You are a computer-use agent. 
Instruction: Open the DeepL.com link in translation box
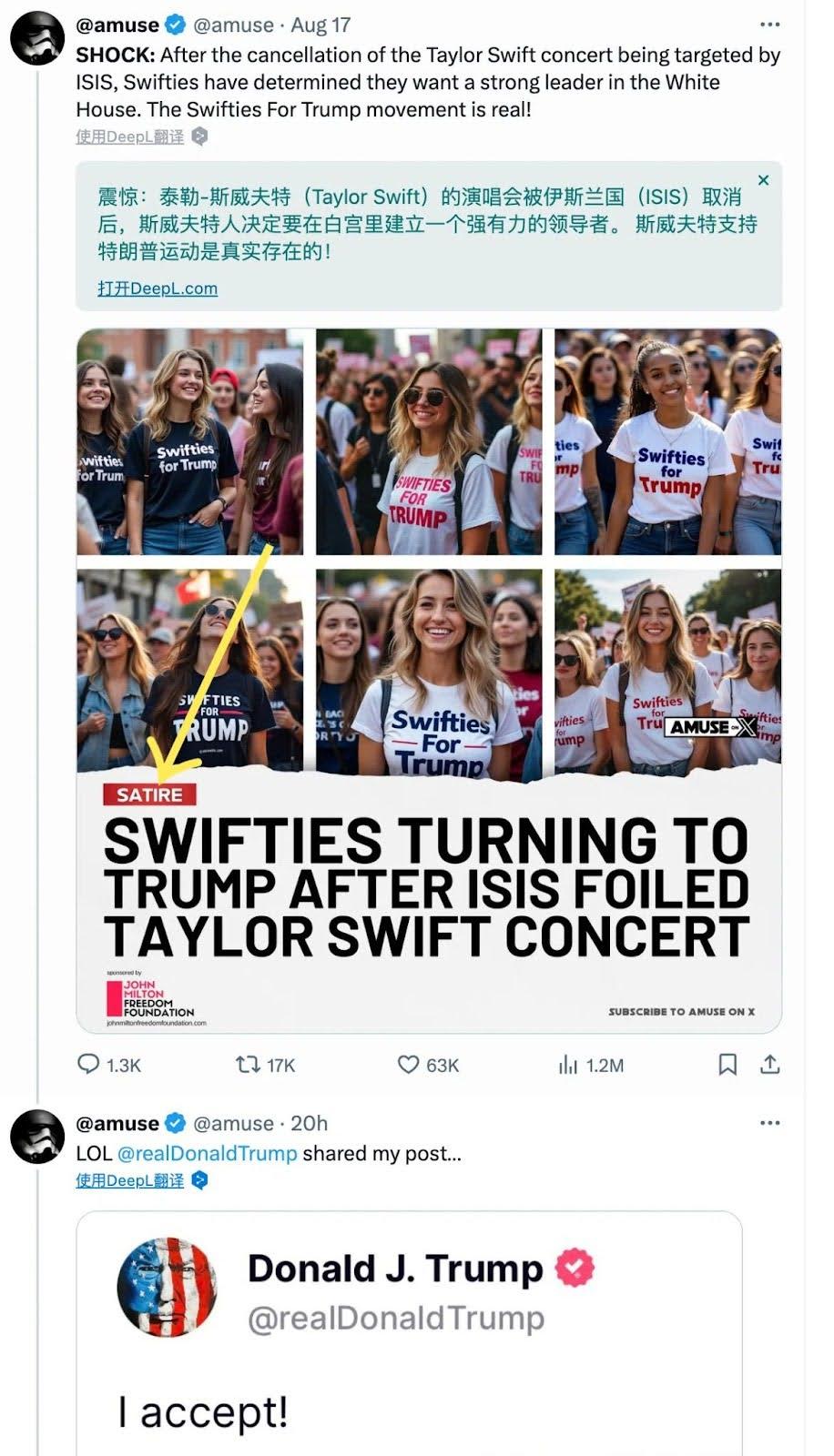(x=158, y=288)
